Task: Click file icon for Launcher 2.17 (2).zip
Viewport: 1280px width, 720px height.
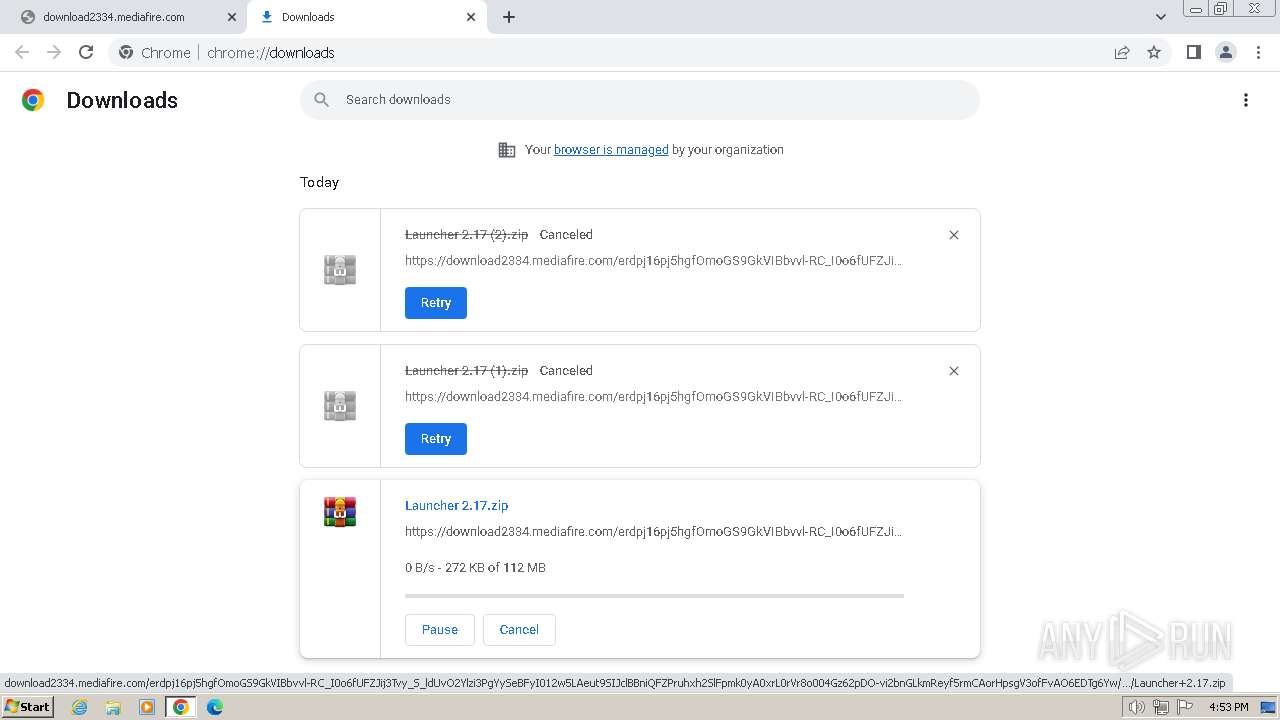Action: click(340, 270)
